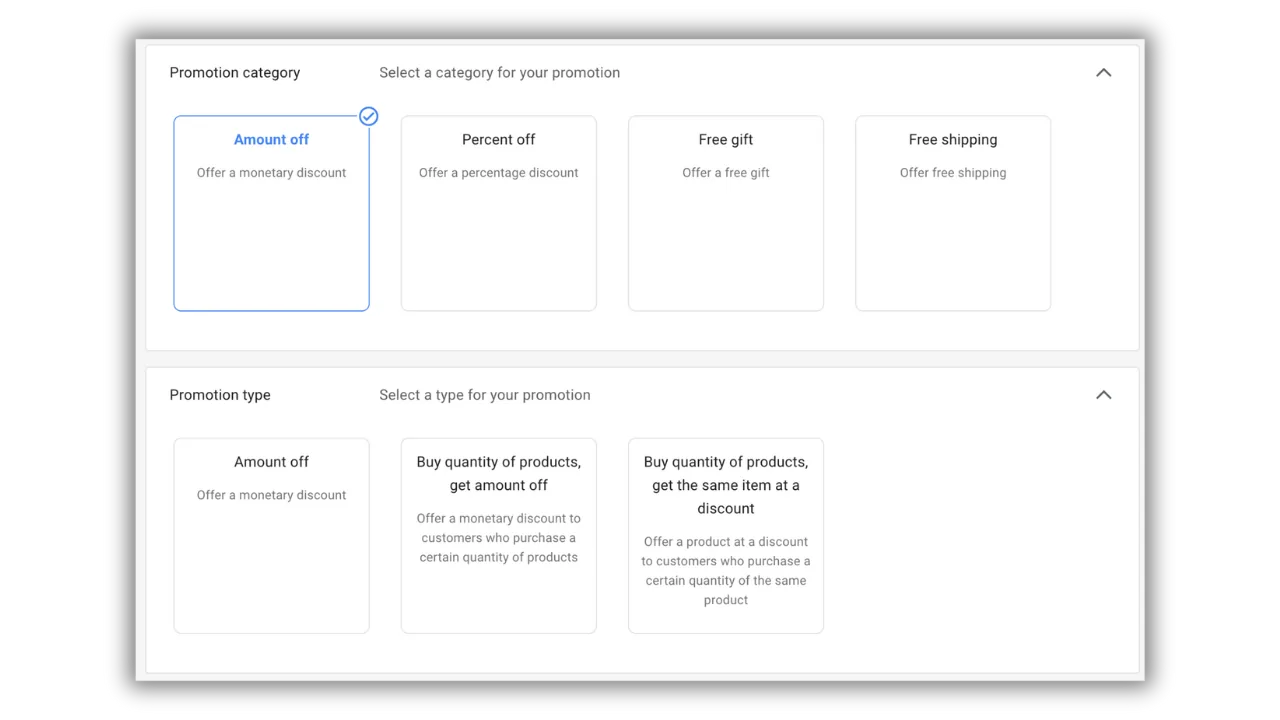The width and height of the screenshot is (1280, 720).
Task: Click 'Select a type for your promotion' text
Action: [x=485, y=395]
